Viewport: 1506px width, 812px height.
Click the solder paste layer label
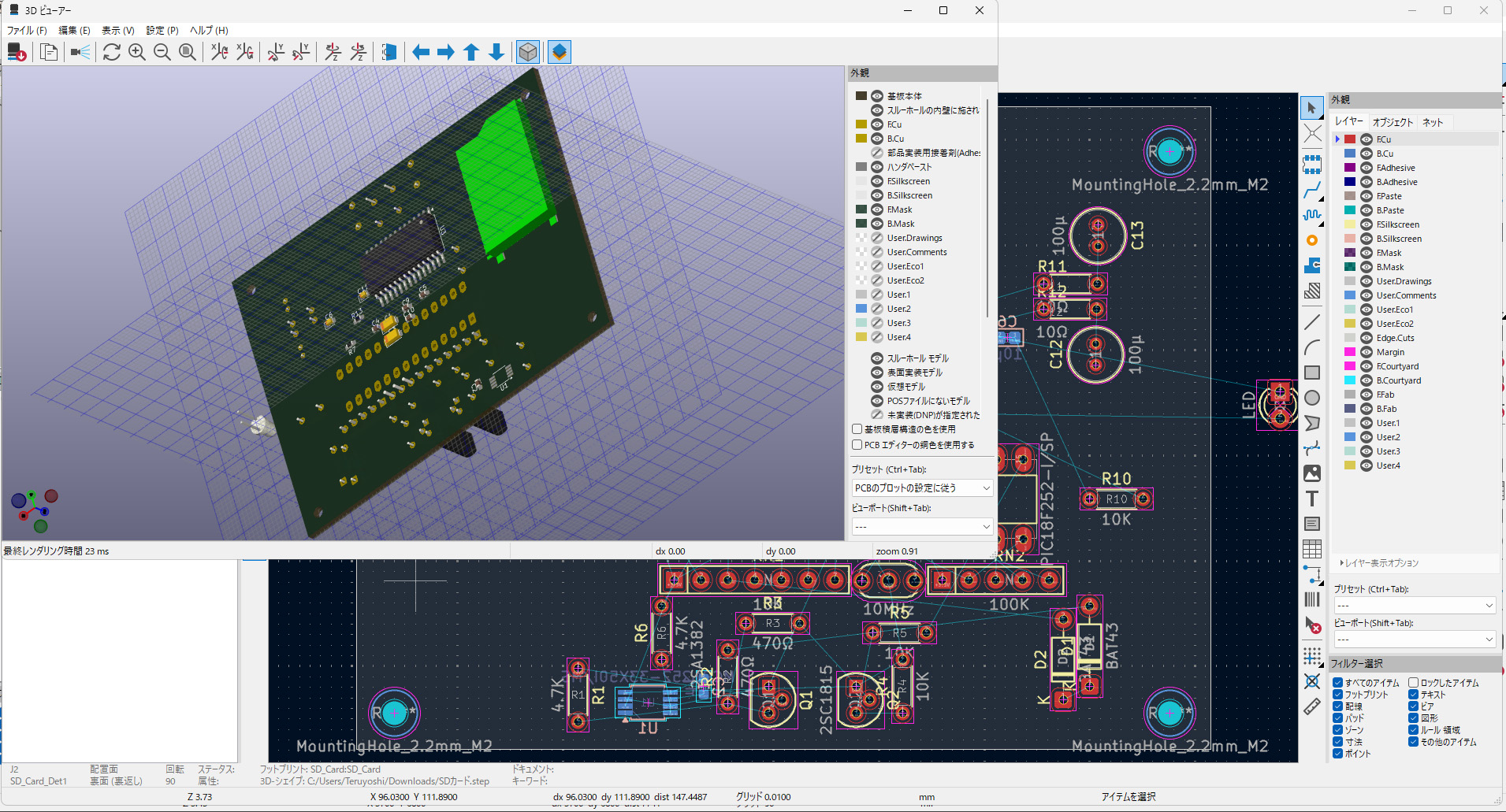909,167
